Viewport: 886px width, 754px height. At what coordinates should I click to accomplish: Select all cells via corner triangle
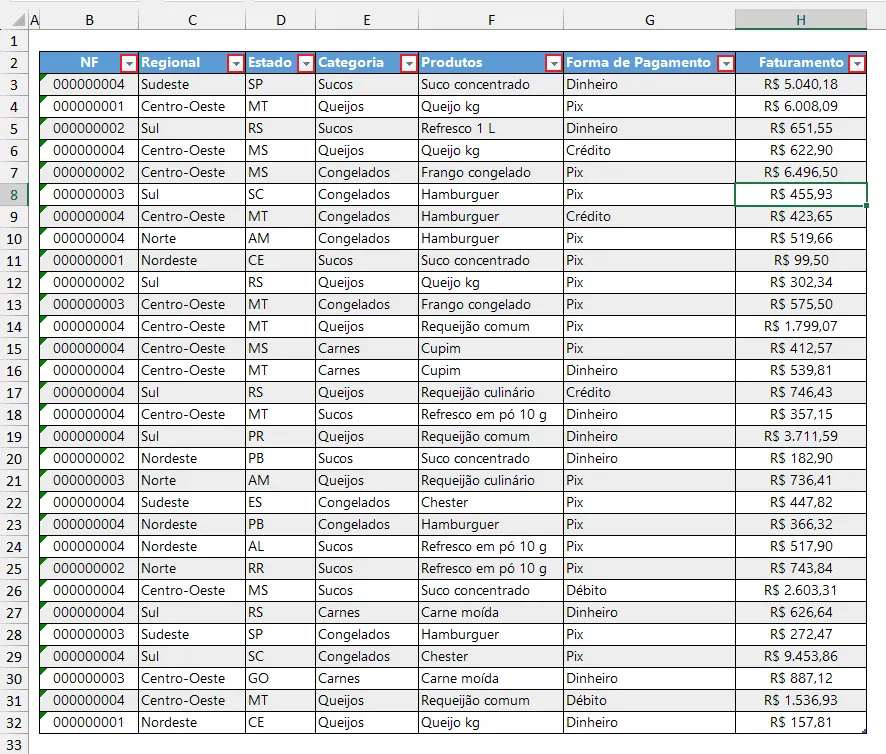tap(19, 21)
